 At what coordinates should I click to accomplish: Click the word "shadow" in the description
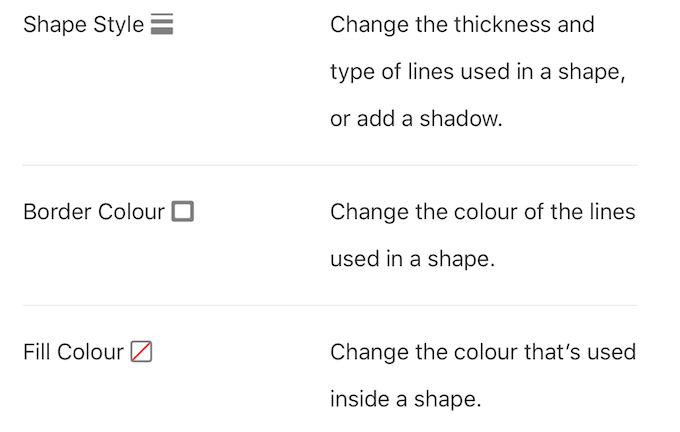coord(460,119)
